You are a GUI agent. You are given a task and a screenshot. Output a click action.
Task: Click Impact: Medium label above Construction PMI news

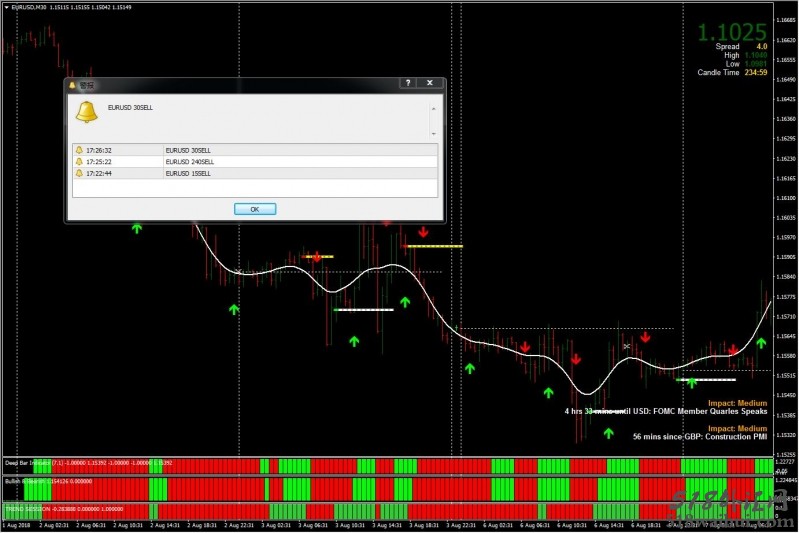click(737, 429)
